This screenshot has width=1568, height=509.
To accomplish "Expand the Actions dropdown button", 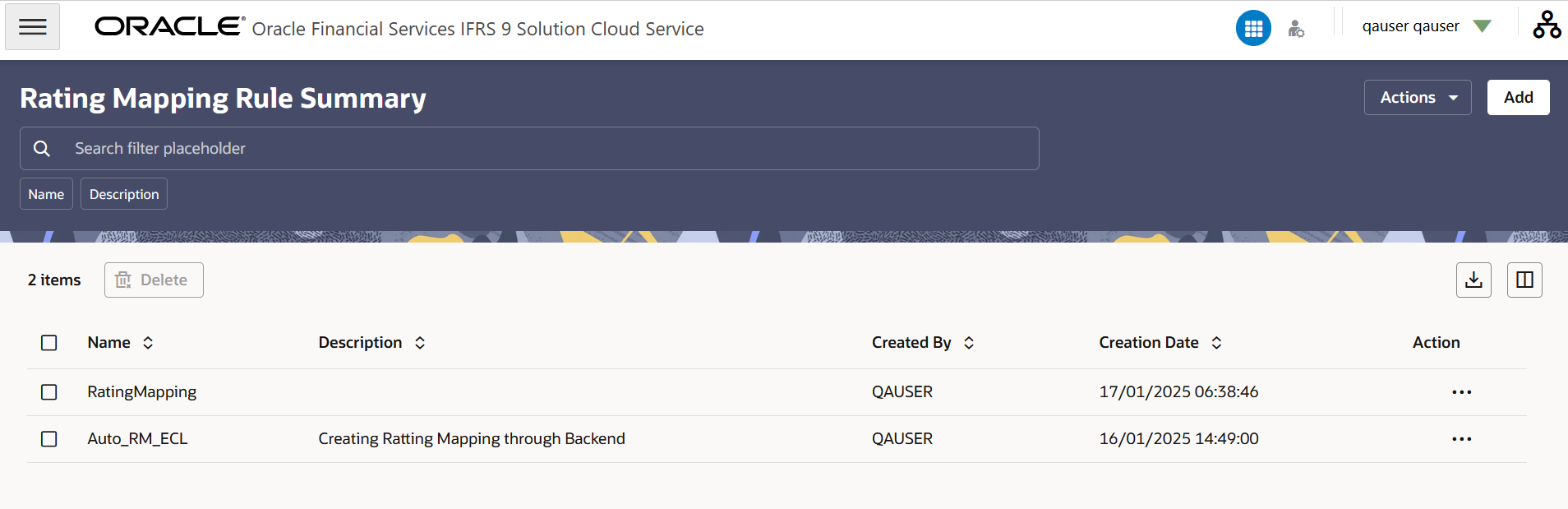I will (x=1418, y=97).
